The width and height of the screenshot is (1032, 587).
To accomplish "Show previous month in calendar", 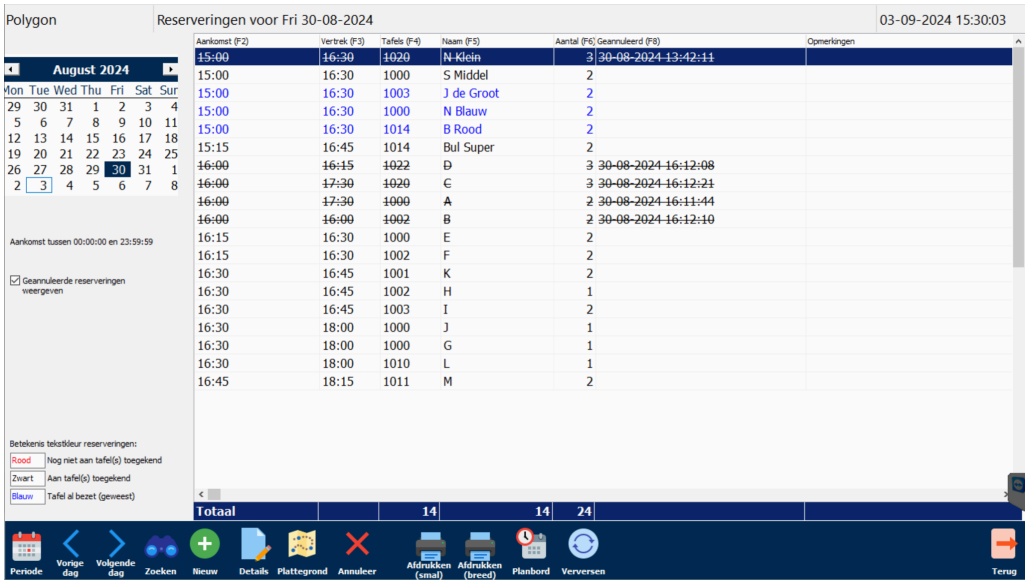I will point(12,69).
